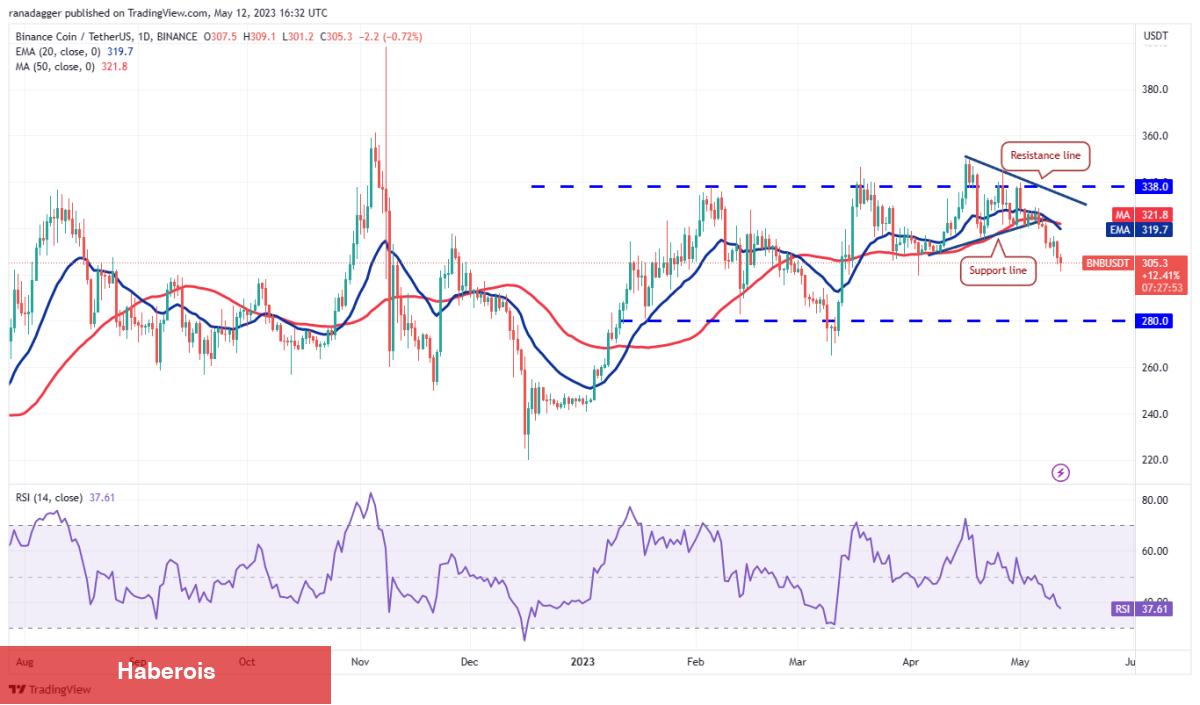Select the Support line callout

pos(998,270)
